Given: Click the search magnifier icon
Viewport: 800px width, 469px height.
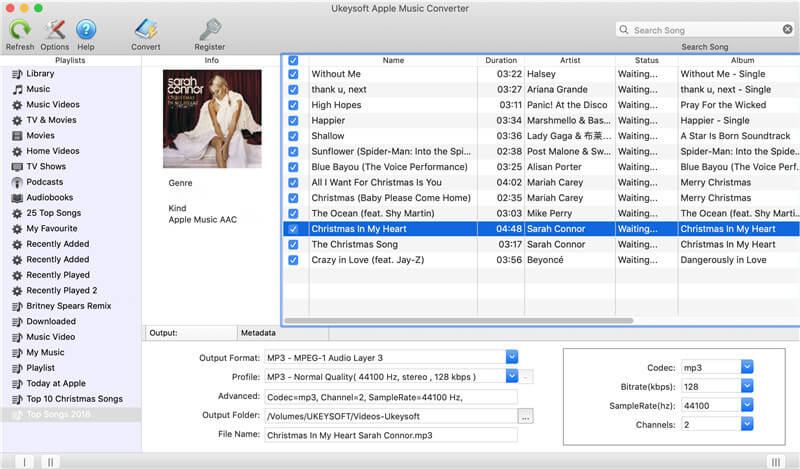Looking at the screenshot, I should coord(624,30).
